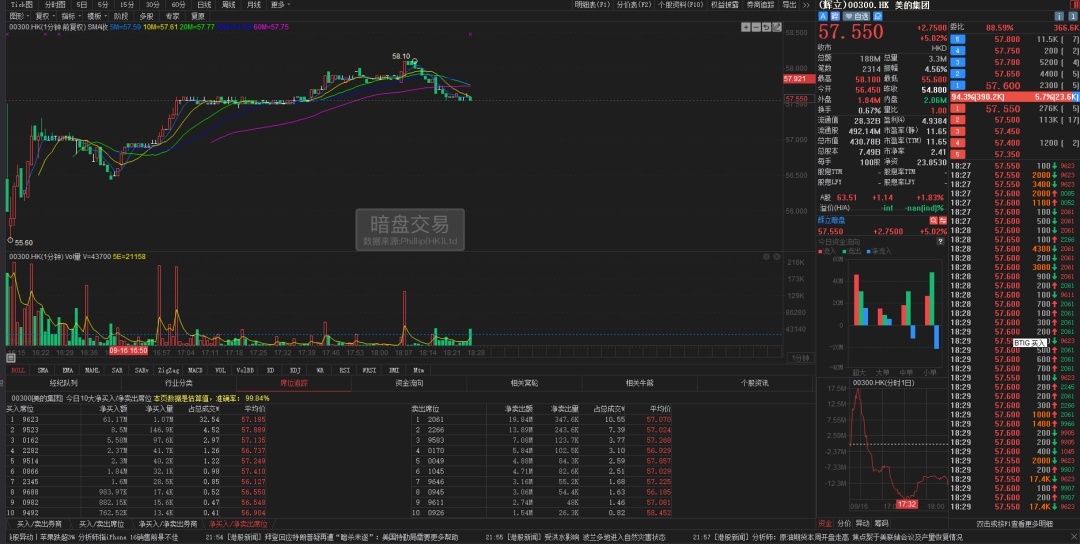Screen dimensions: 1080x544
Task: Click the second circular icon in volume panel
Action: point(777,256)
